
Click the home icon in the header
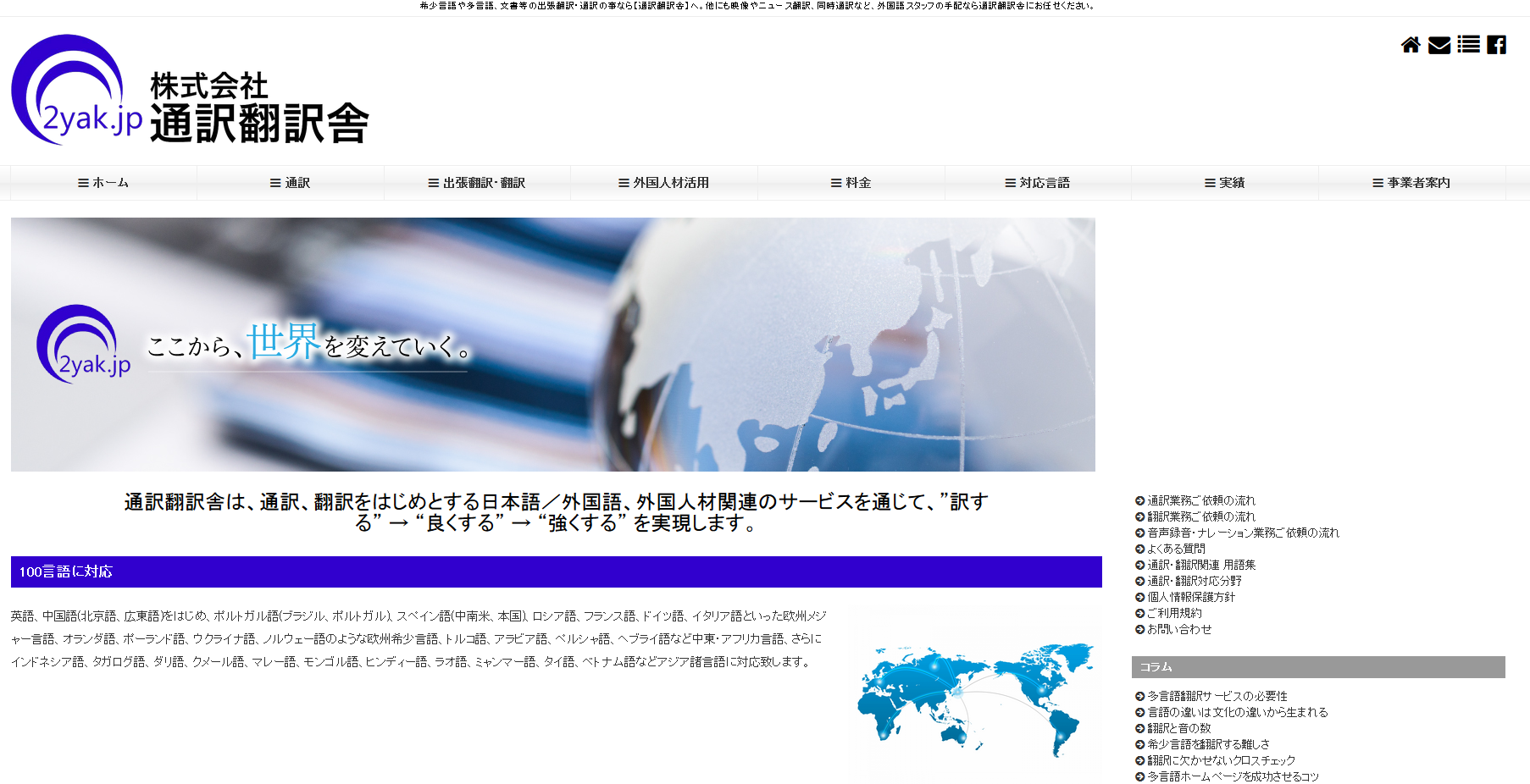[x=1410, y=45]
